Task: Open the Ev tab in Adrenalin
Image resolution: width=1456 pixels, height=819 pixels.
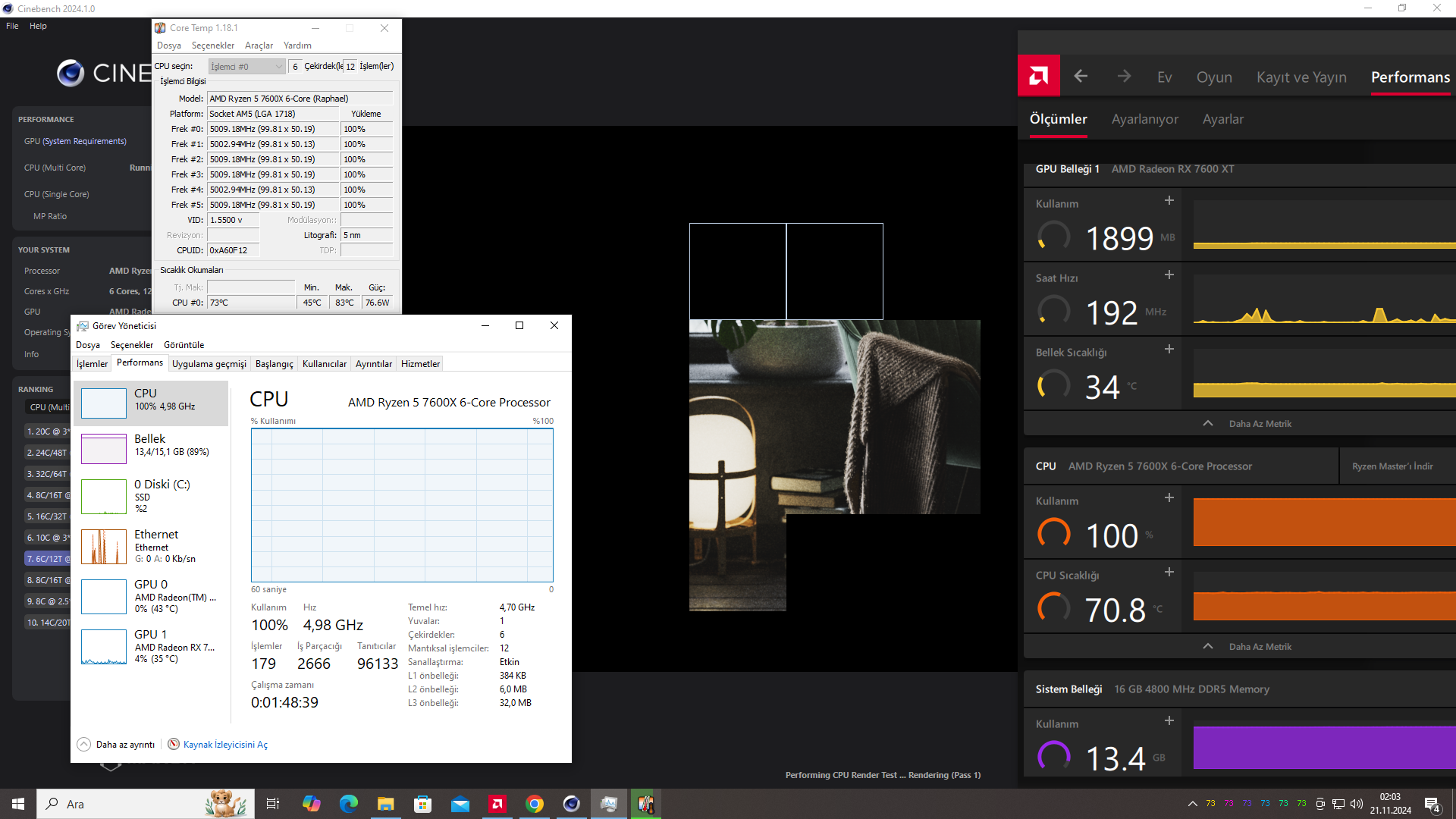Action: [x=1165, y=77]
